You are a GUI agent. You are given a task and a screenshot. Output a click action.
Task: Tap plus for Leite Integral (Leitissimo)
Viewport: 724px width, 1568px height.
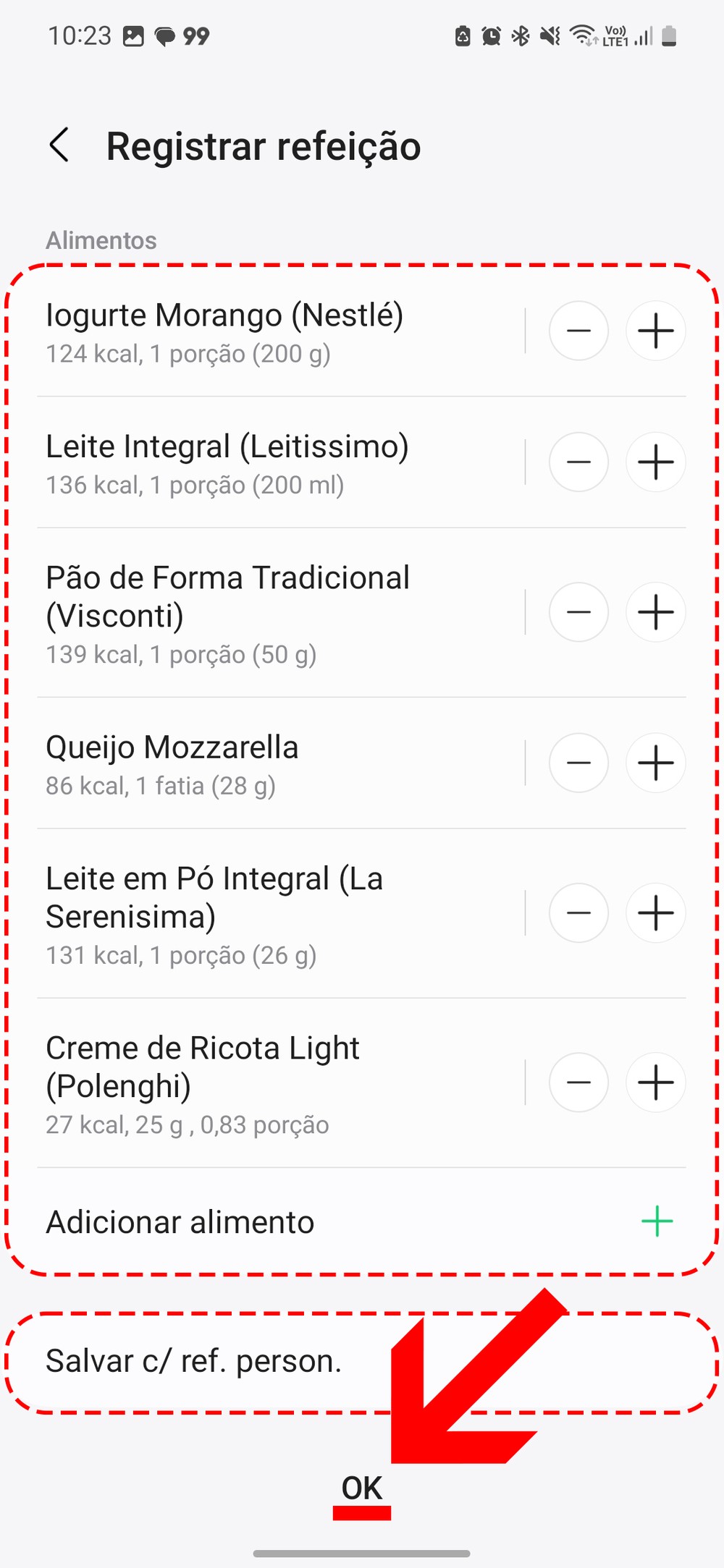tap(656, 462)
